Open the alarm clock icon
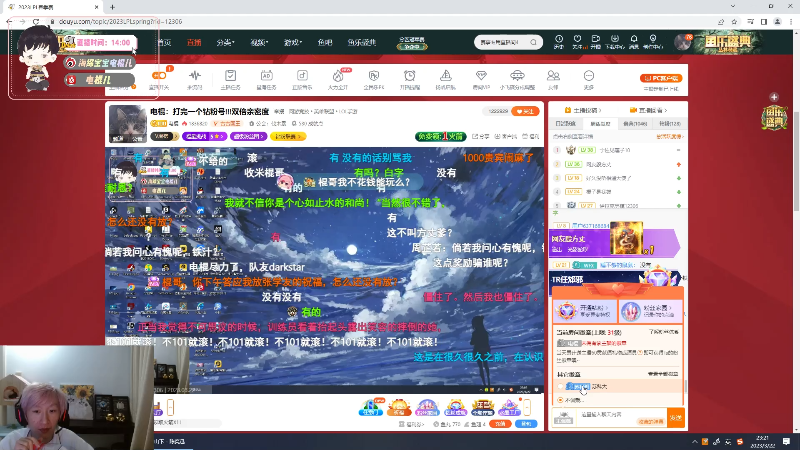Image resolution: width=800 pixels, height=450 pixels. click(x=410, y=76)
